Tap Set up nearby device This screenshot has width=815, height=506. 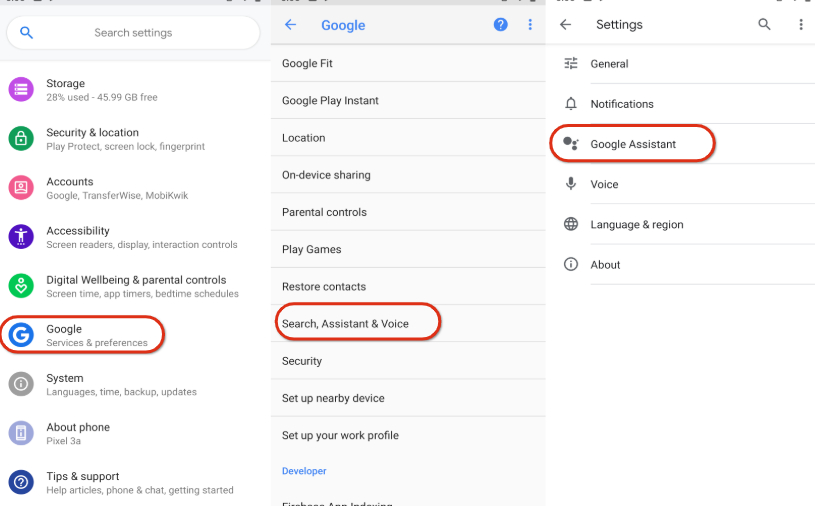tap(333, 398)
